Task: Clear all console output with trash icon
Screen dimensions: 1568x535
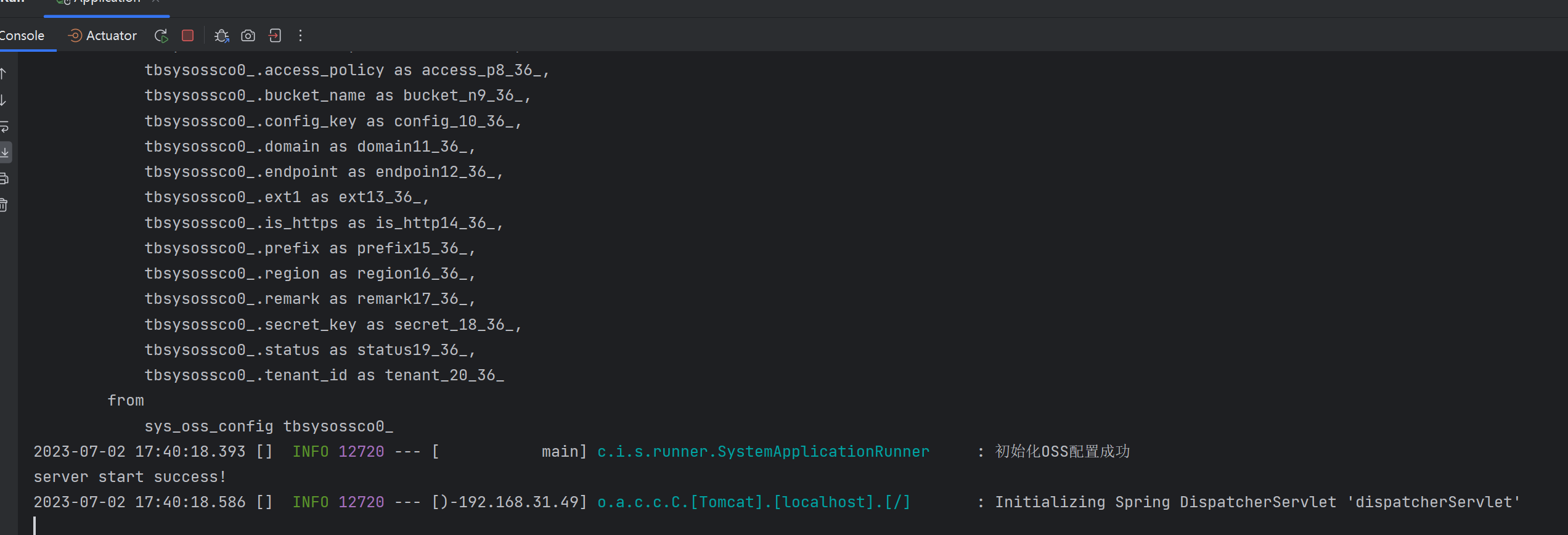Action: point(4,205)
